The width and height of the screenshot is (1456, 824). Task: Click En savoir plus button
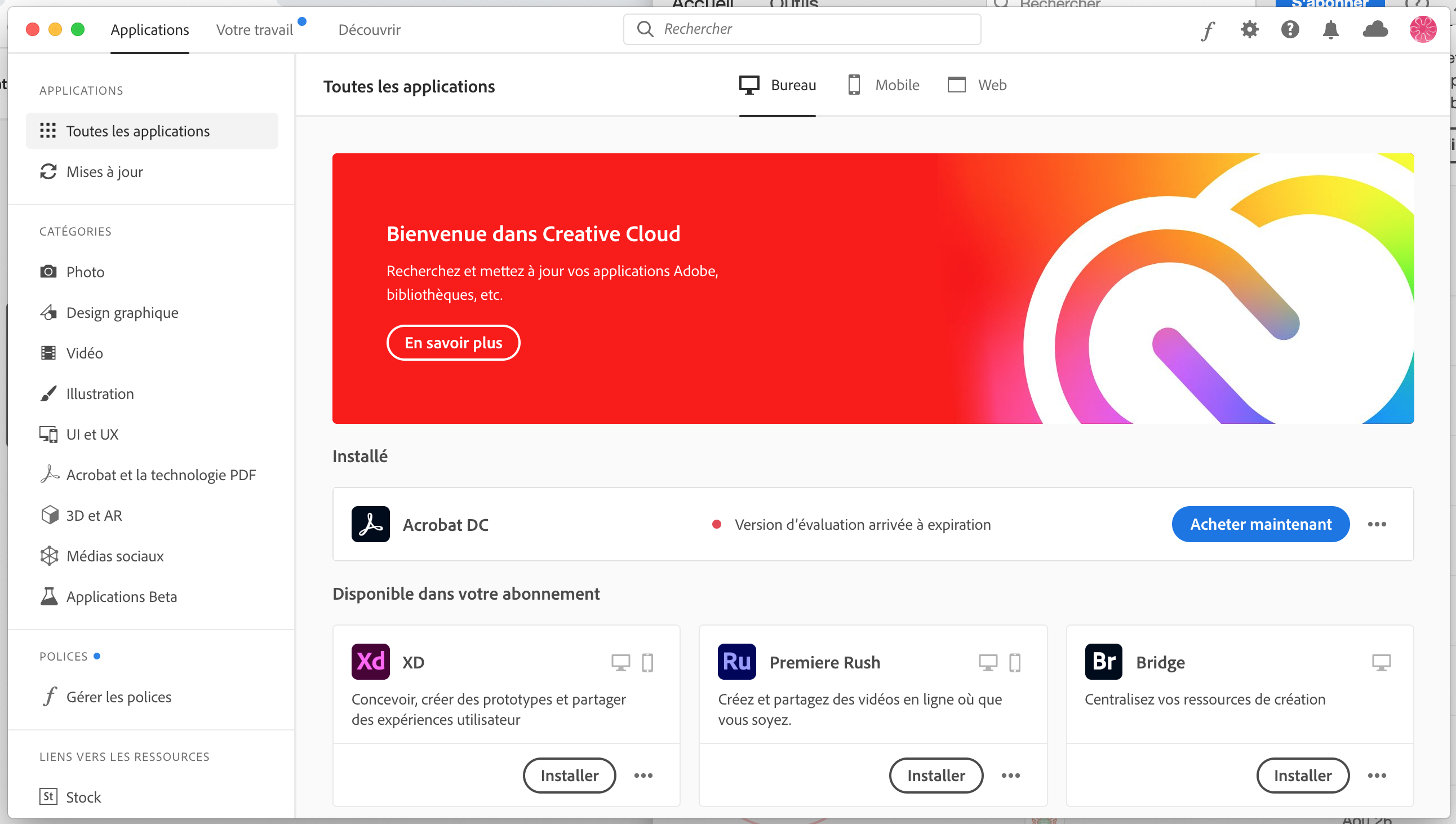tap(453, 343)
